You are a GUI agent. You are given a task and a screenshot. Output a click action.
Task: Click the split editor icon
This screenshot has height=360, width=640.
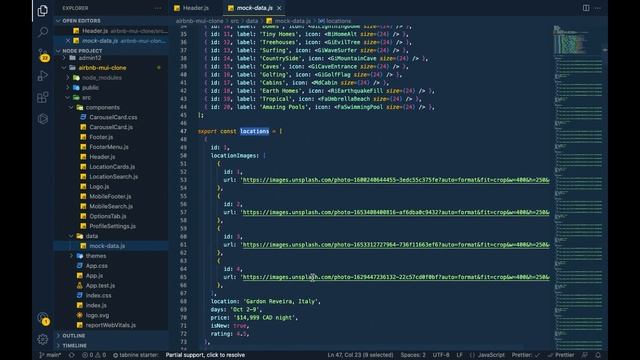pos(586,8)
